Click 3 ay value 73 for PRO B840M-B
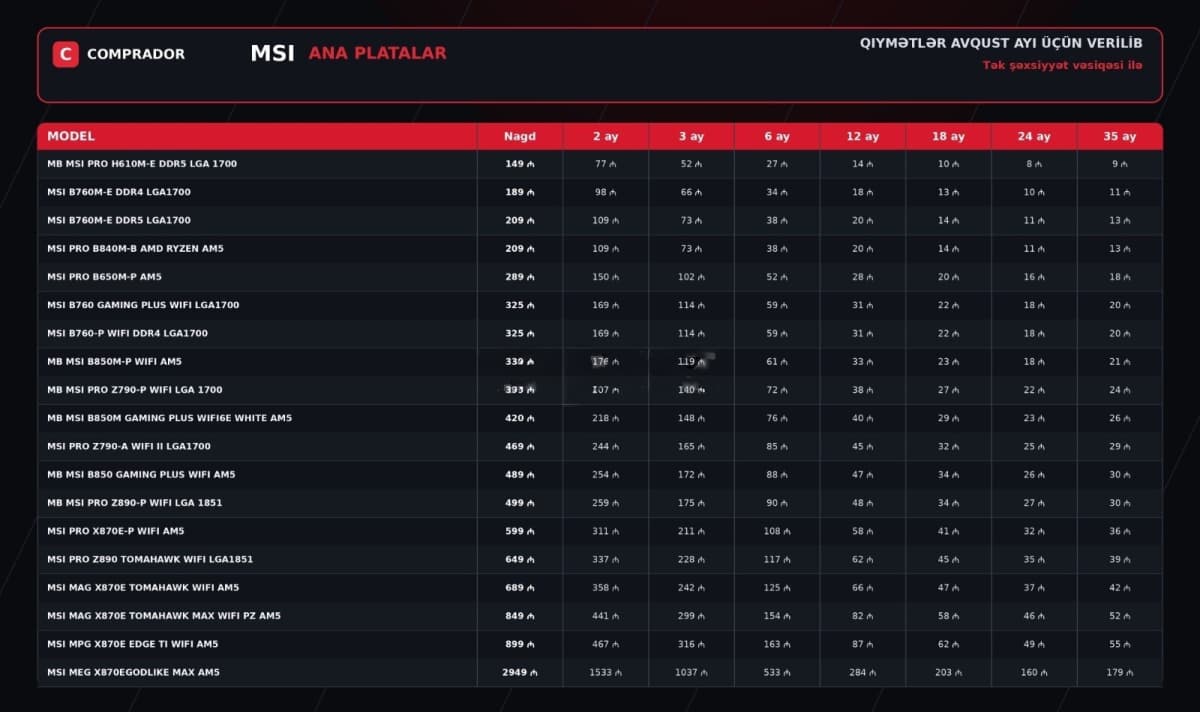1200x712 pixels. click(x=691, y=248)
